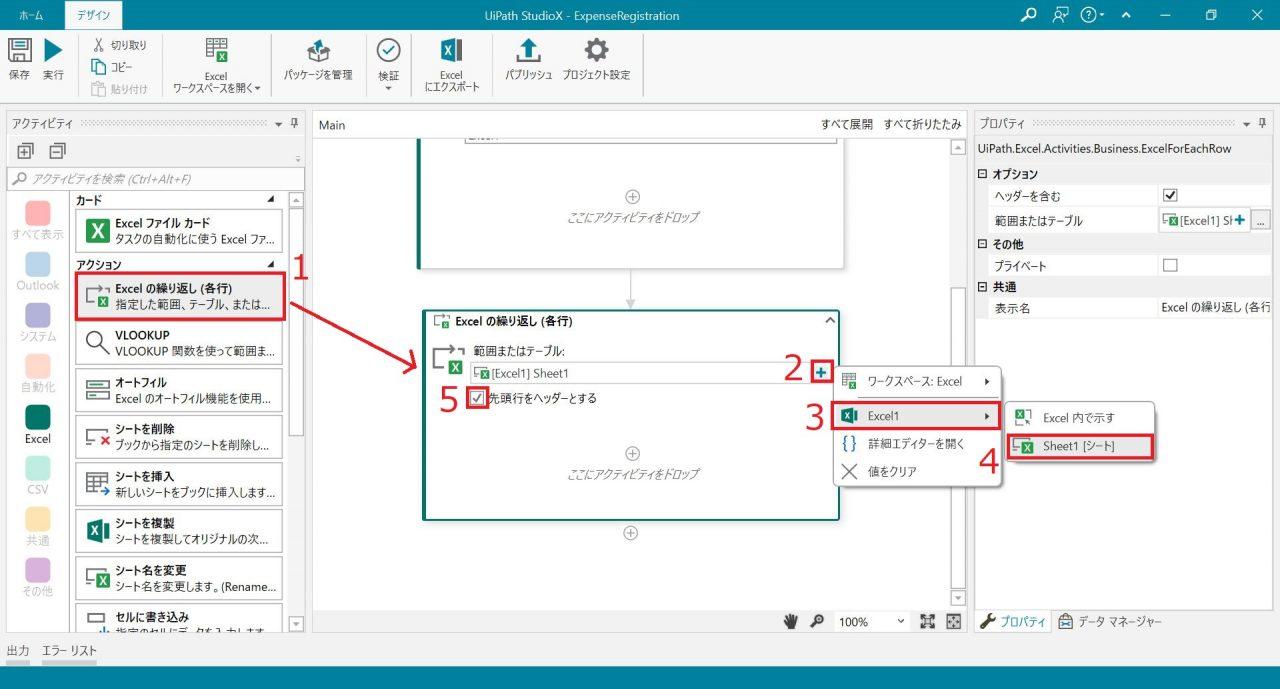
Task: Open ワークスペース: Excel submenu
Action: (x=918, y=381)
